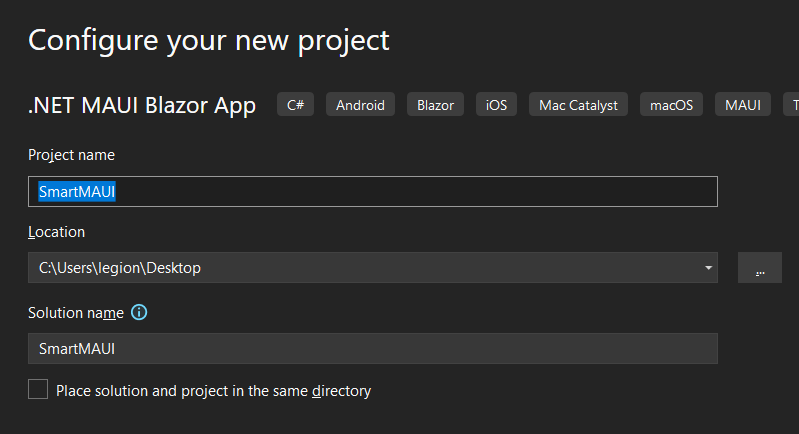Click the 'Configure your new project' heading

pos(209,40)
